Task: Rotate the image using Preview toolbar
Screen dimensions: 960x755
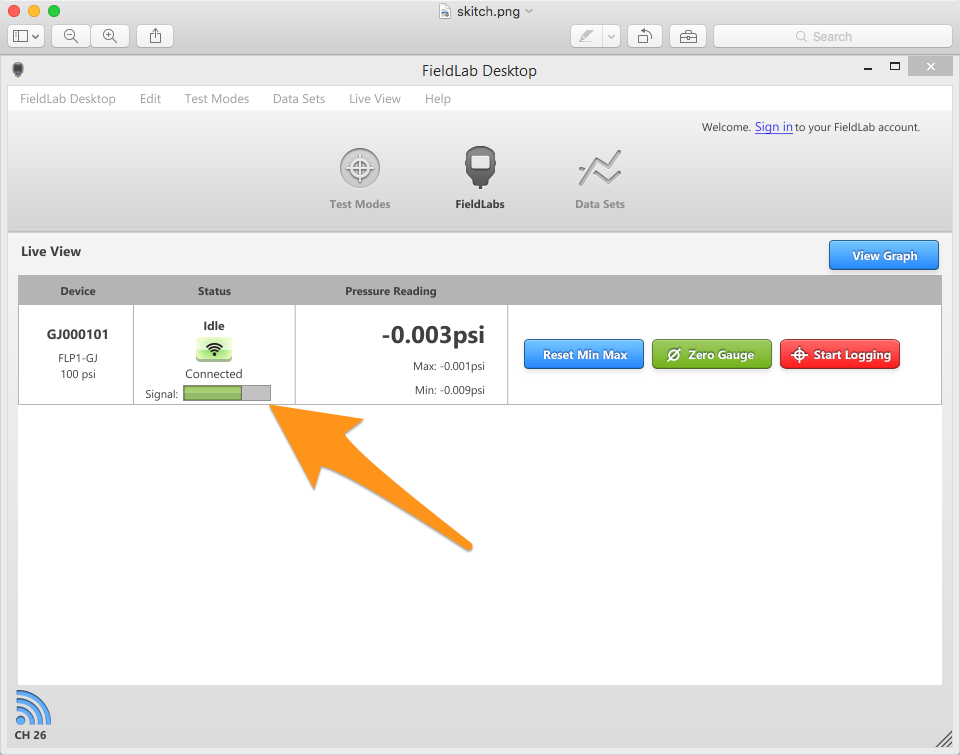Action: click(644, 37)
